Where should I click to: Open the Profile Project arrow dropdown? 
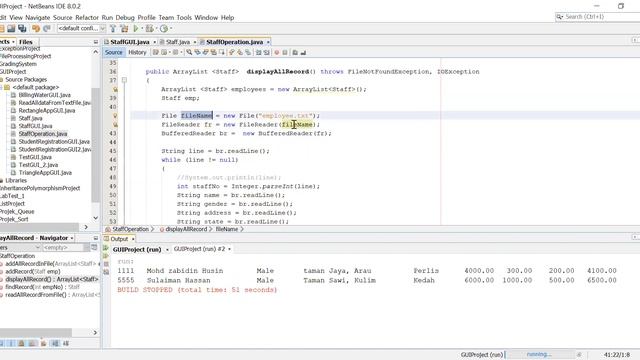click(171, 28)
